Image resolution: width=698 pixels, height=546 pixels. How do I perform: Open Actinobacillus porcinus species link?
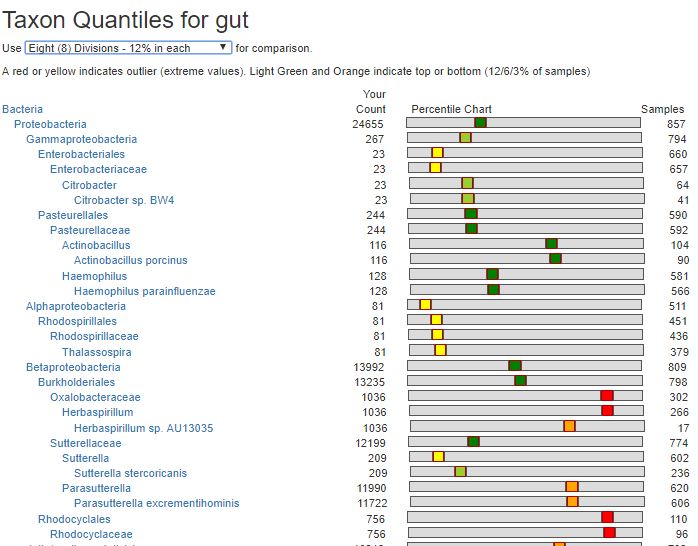coord(130,260)
